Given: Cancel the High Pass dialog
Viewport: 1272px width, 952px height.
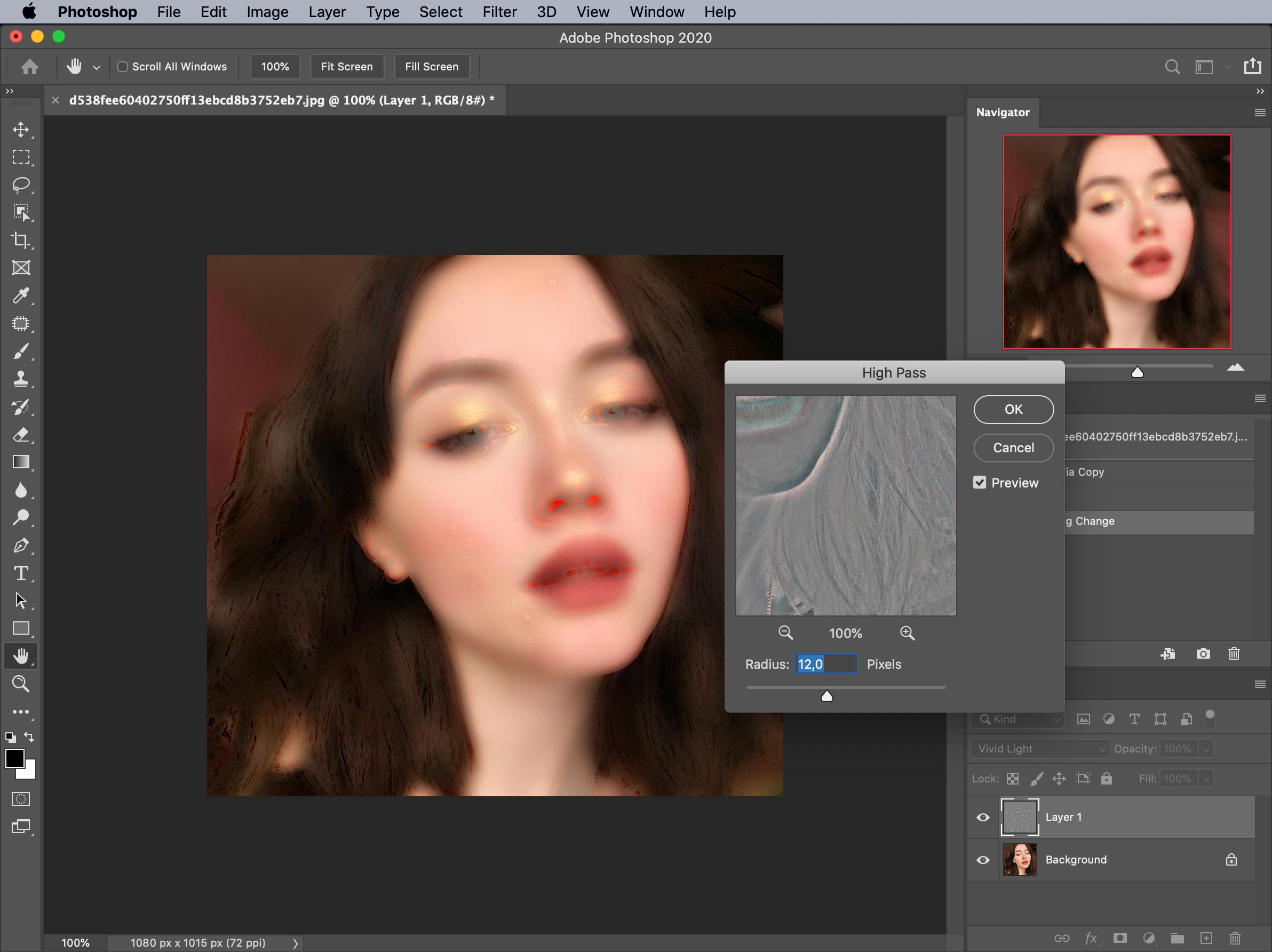Looking at the screenshot, I should click(1013, 448).
